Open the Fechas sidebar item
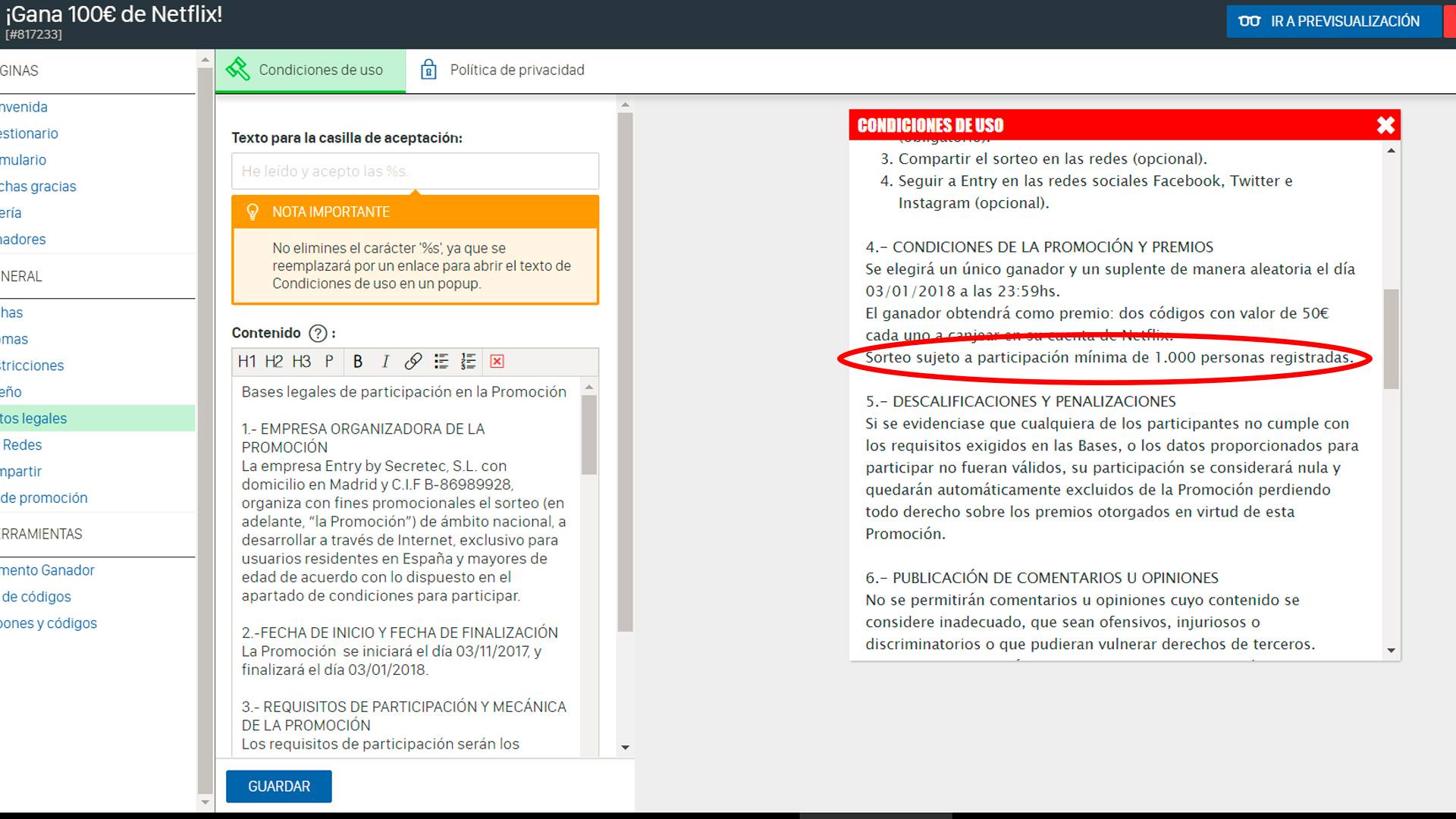This screenshot has width=1456, height=819. 11,313
